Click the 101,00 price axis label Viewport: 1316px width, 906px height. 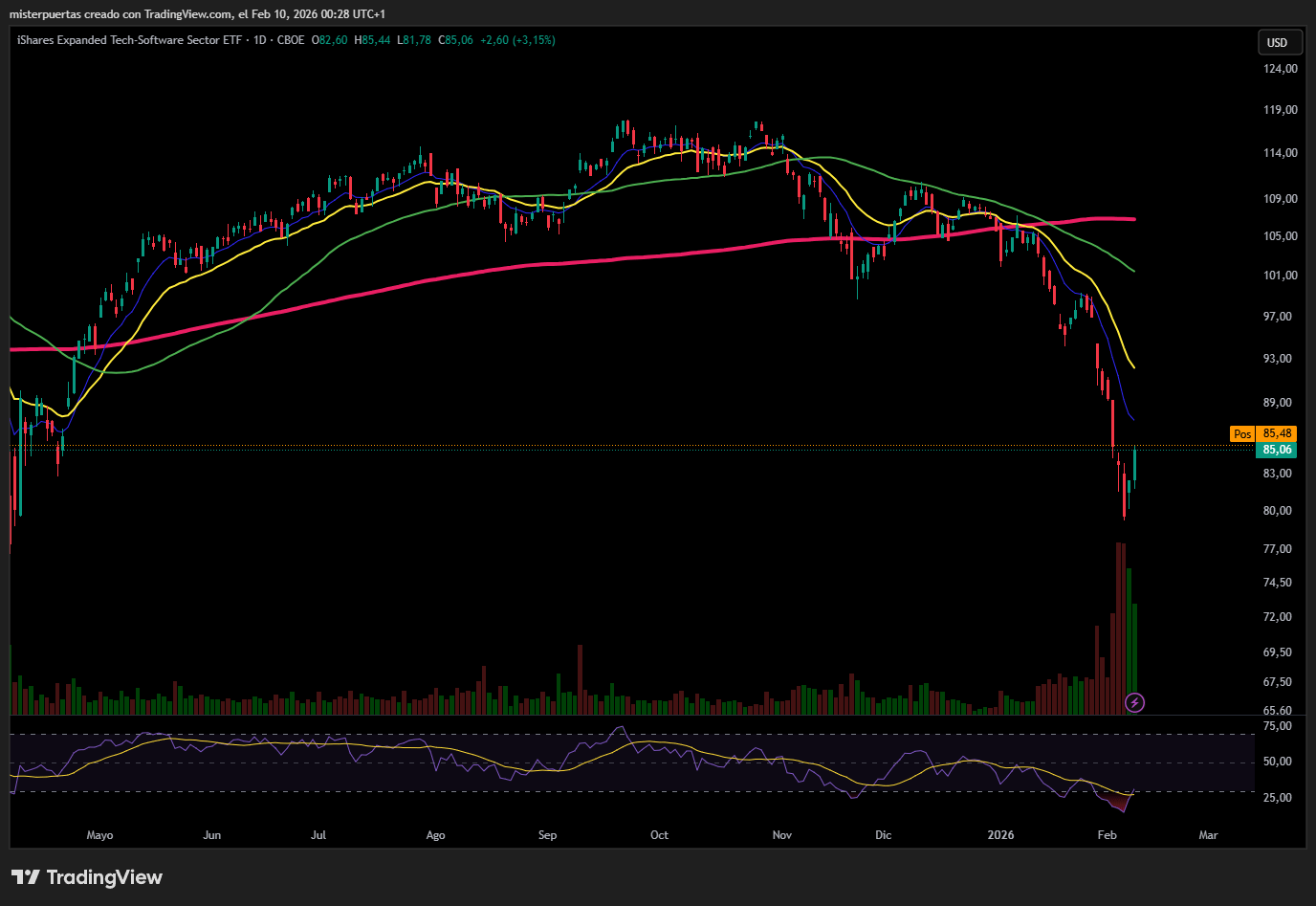point(1281,276)
